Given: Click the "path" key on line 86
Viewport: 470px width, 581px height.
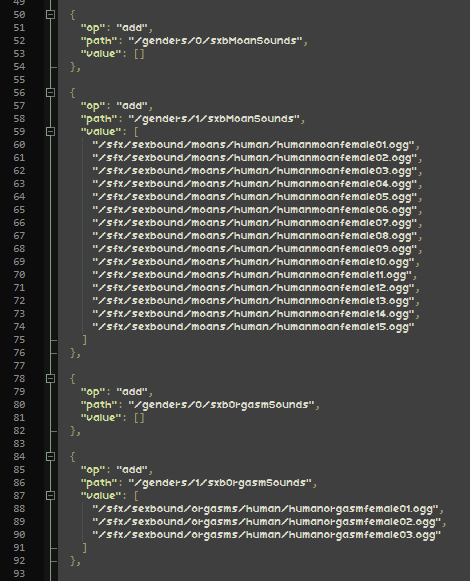Looking at the screenshot, I should point(99,483).
